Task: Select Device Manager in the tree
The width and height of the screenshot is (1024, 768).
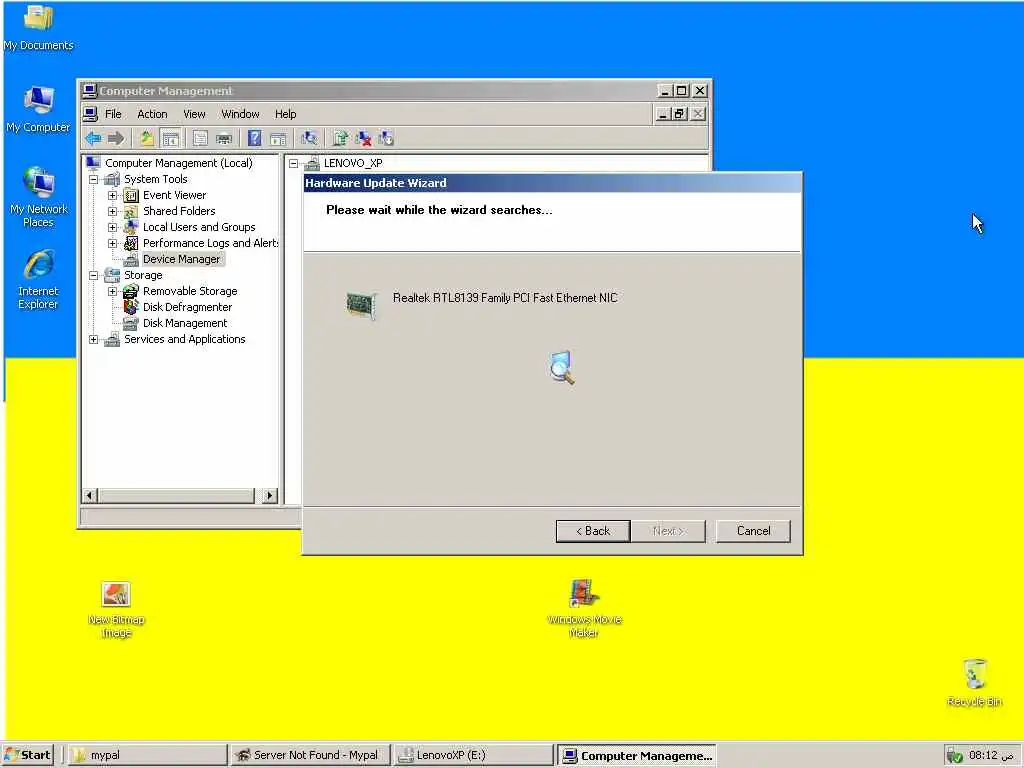Action: (x=181, y=259)
